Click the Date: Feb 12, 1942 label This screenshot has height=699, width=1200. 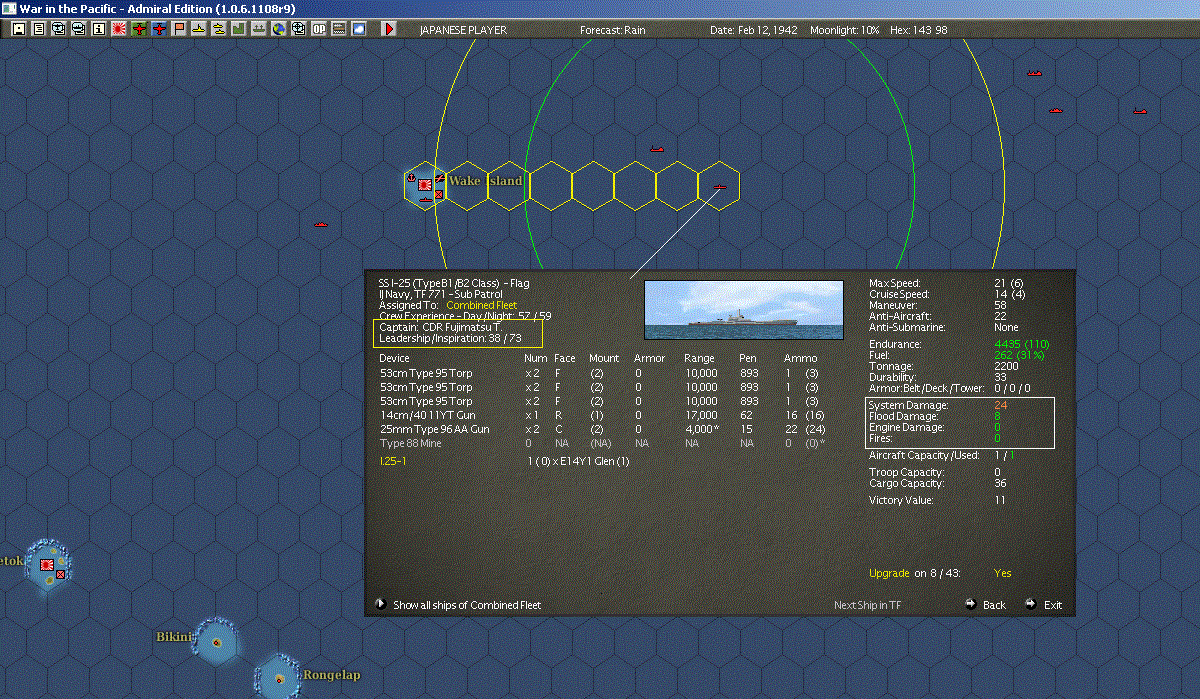pyautogui.click(x=753, y=30)
